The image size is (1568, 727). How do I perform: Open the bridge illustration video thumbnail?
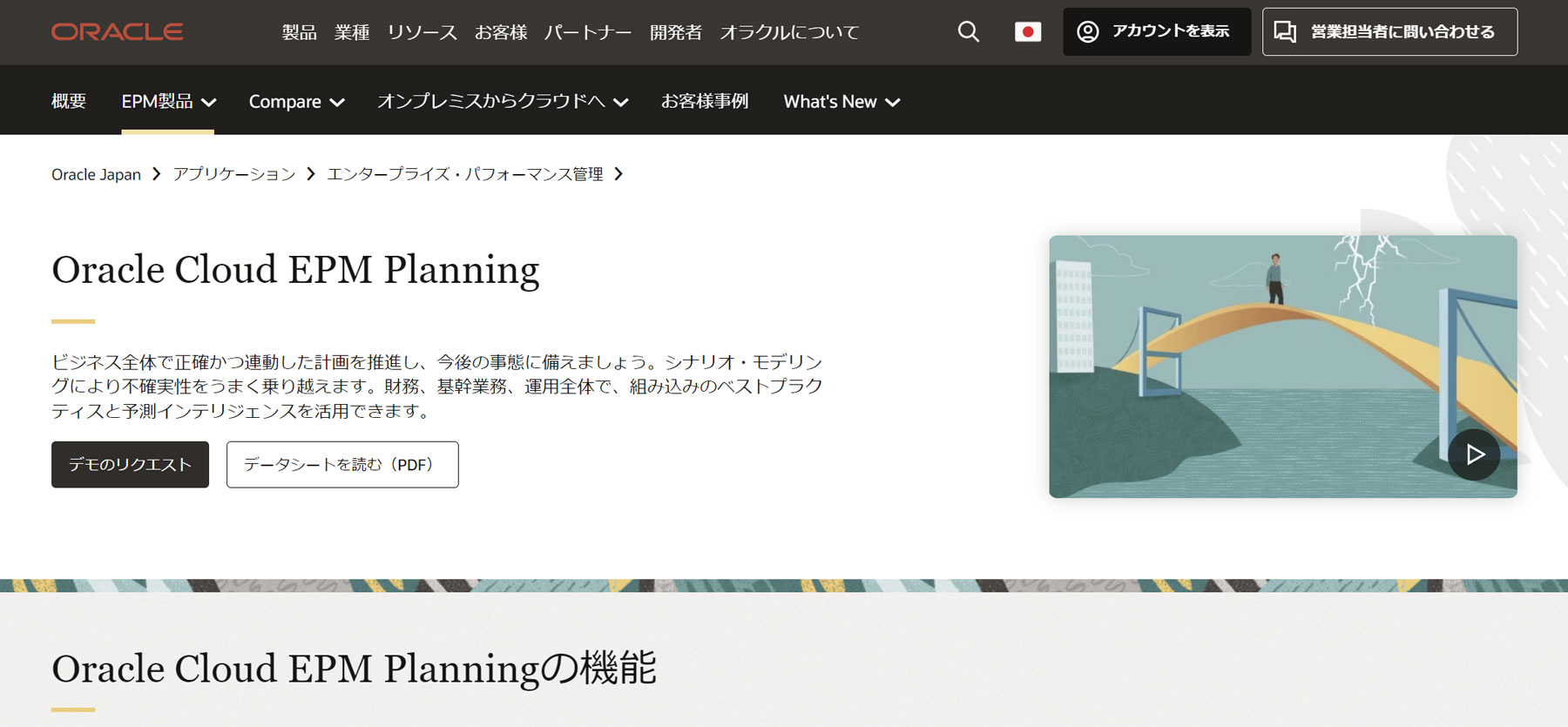[x=1282, y=367]
